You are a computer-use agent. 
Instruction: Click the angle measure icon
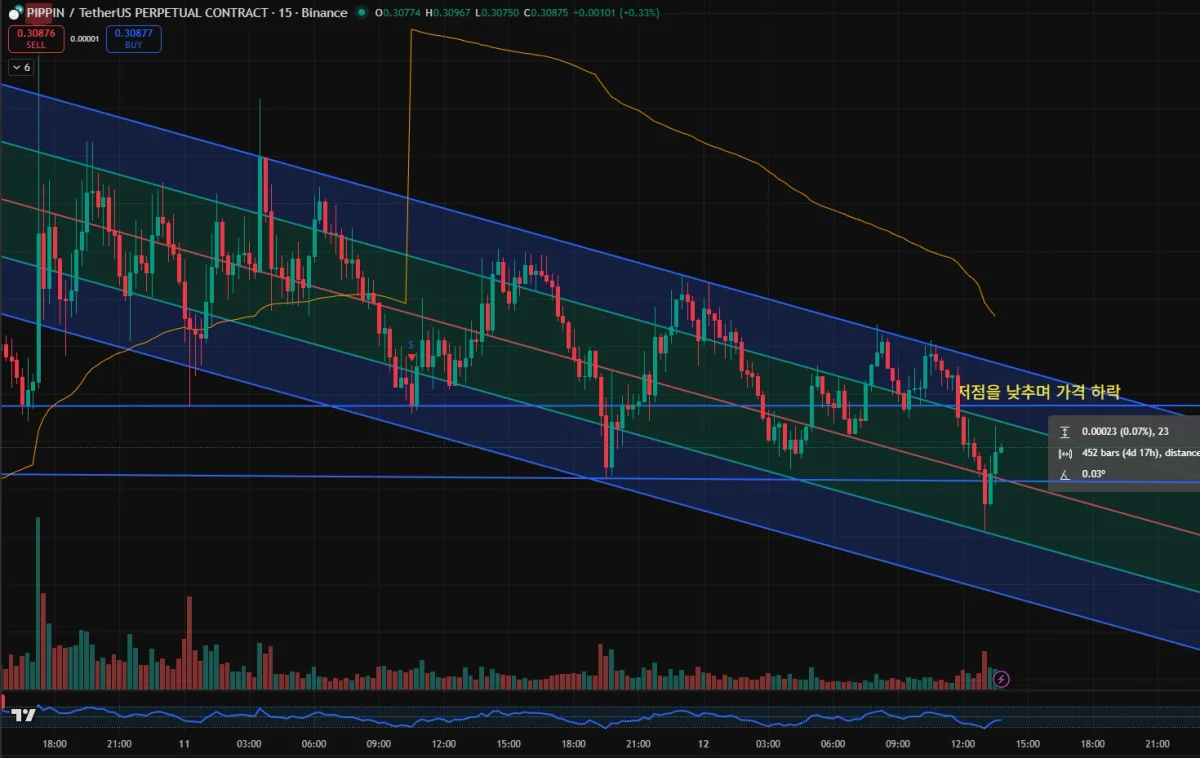(x=1065, y=474)
